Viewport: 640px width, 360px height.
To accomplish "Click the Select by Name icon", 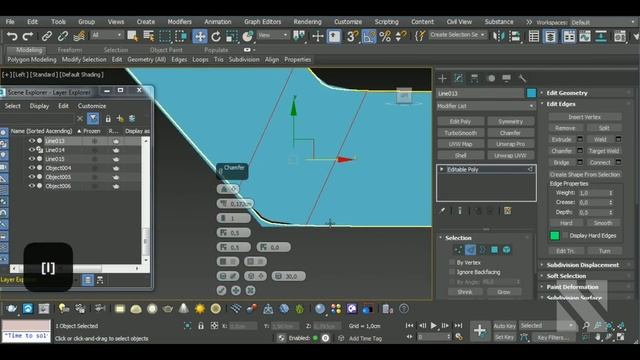I will (x=149, y=36).
